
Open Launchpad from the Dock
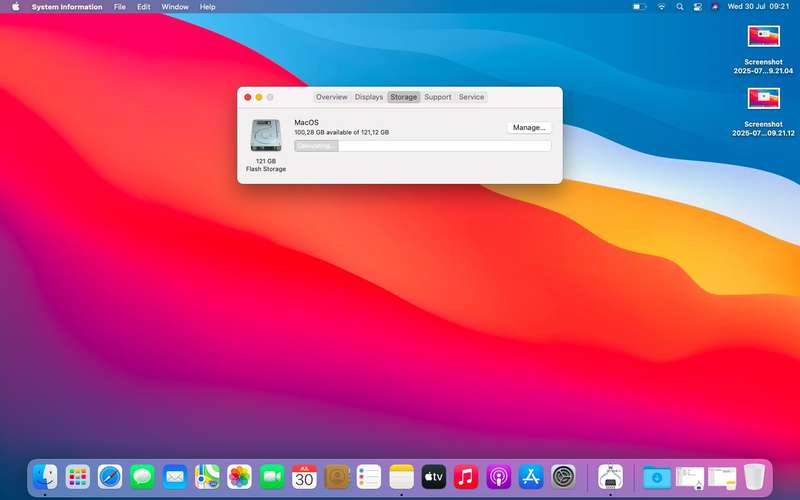(78, 477)
